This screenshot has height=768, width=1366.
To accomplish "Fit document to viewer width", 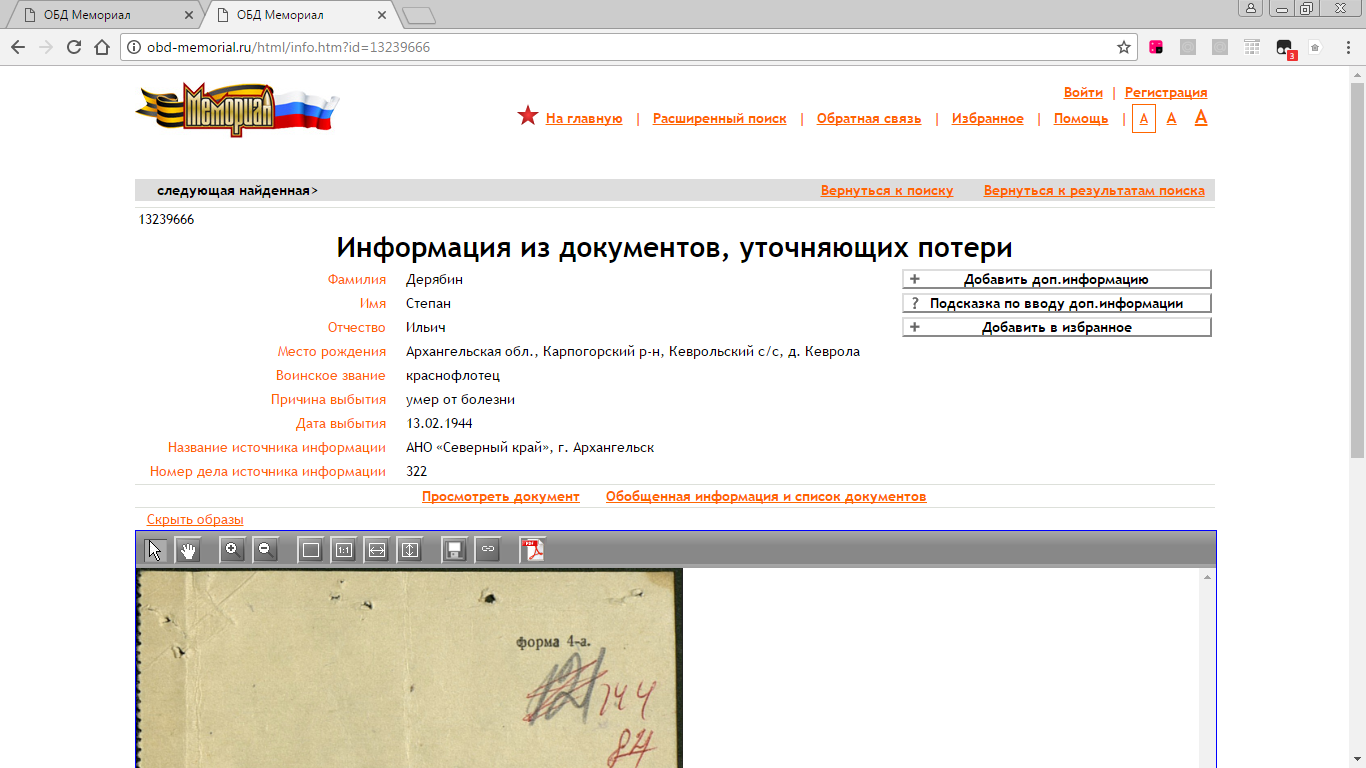I will click(377, 550).
